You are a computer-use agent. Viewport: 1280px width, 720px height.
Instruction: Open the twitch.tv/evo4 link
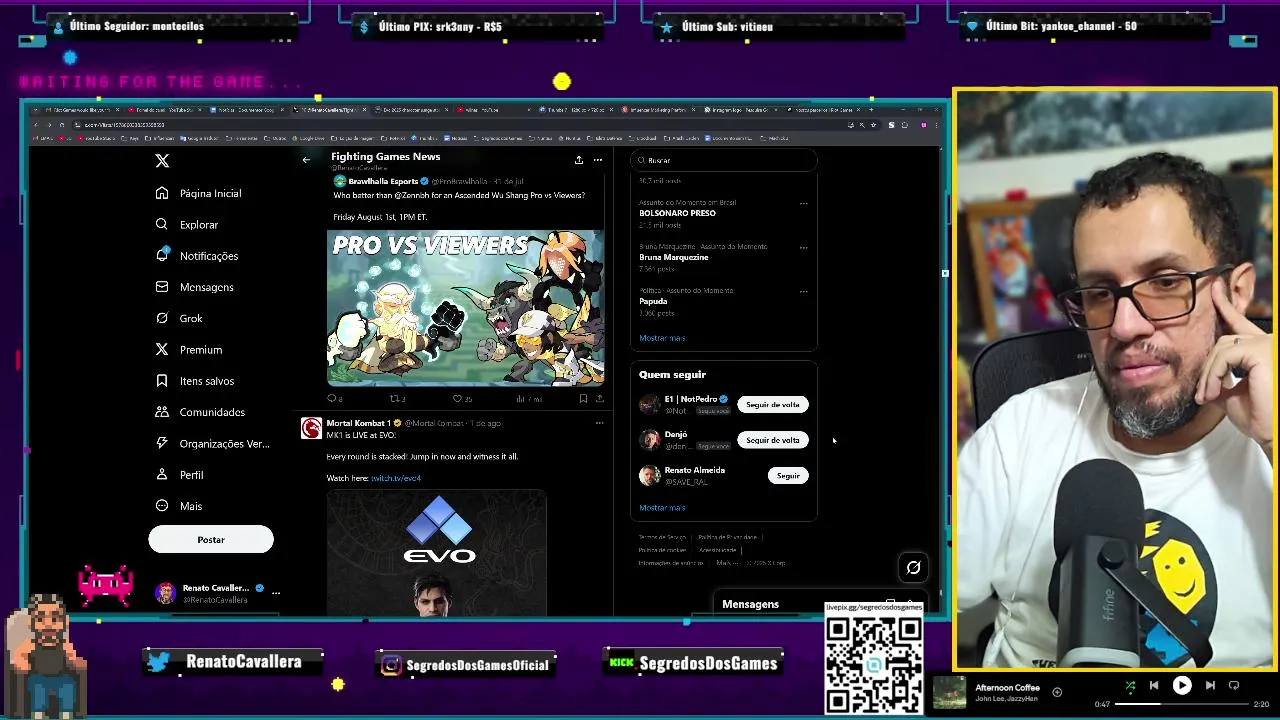(396, 478)
